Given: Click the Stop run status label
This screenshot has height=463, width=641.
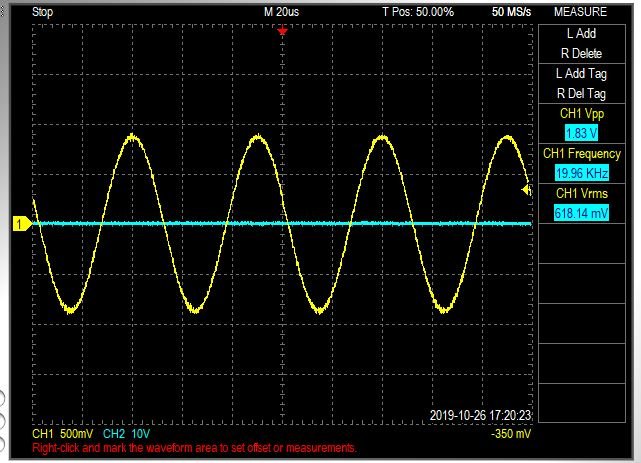Looking at the screenshot, I should pos(43,12).
